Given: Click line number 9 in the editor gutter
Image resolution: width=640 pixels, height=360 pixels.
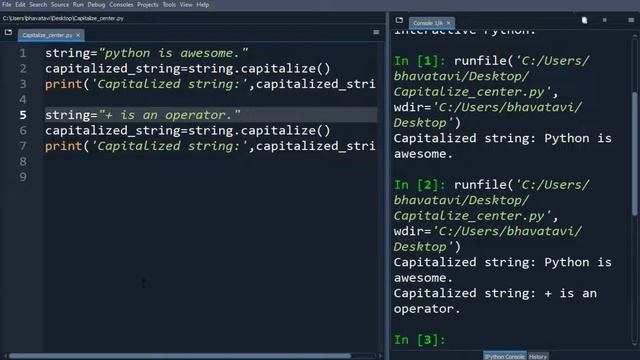Looking at the screenshot, I should (23, 177).
